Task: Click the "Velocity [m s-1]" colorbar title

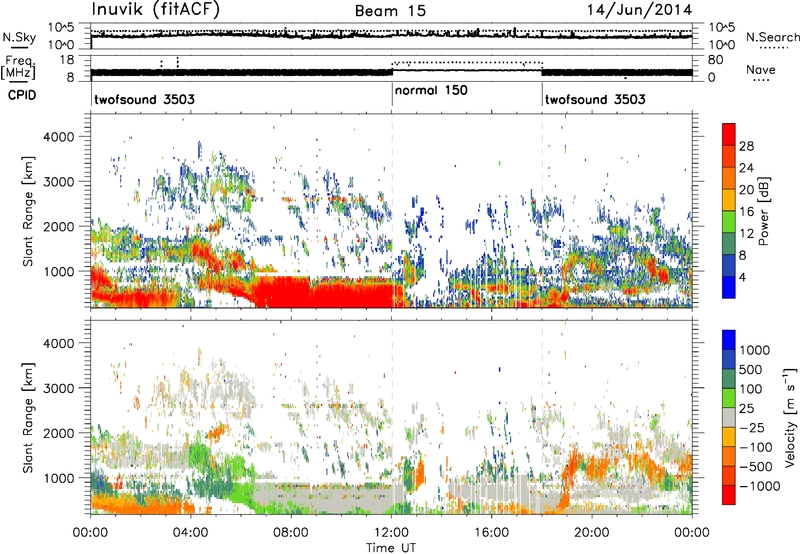Action: click(790, 417)
